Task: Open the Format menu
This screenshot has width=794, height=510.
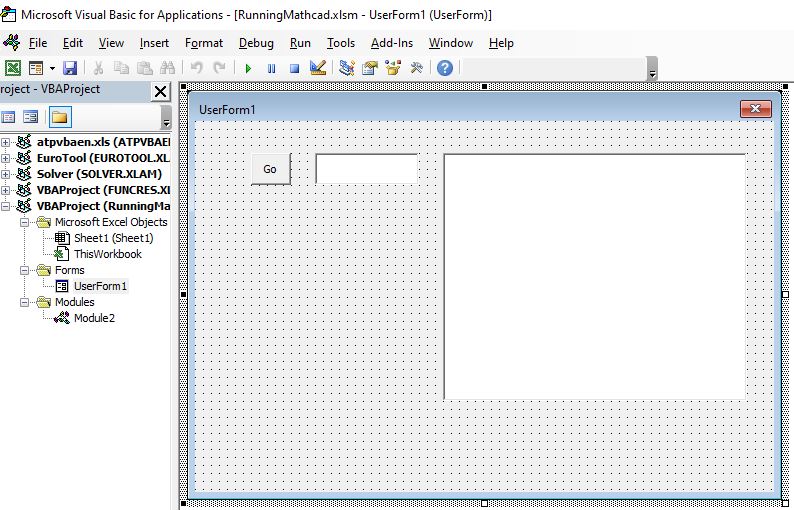Action: 204,43
